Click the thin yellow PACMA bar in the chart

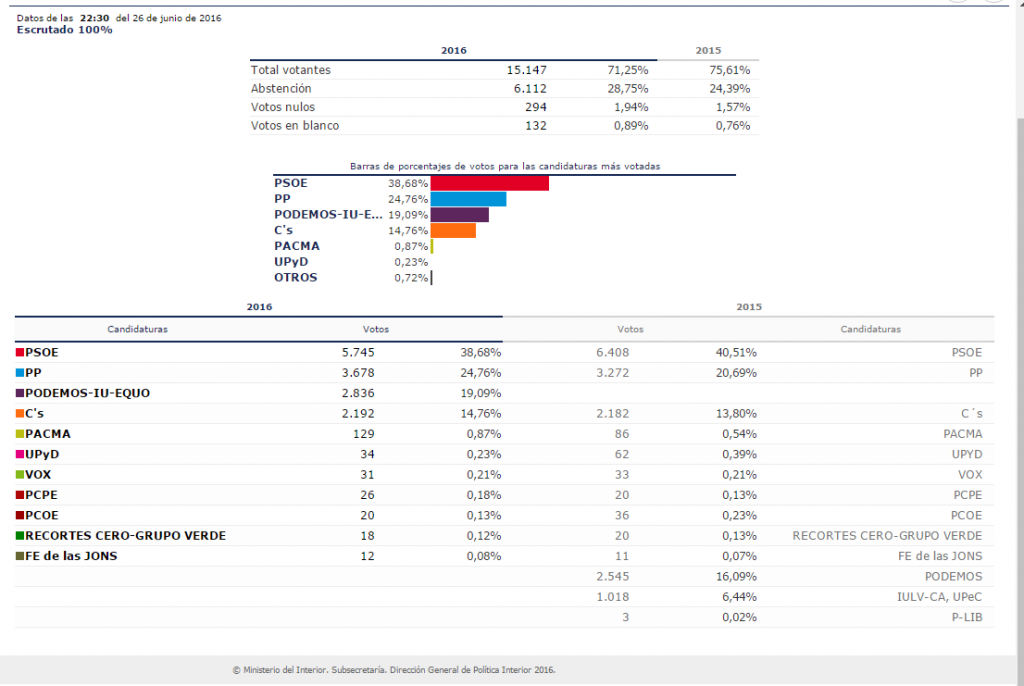tap(432, 246)
